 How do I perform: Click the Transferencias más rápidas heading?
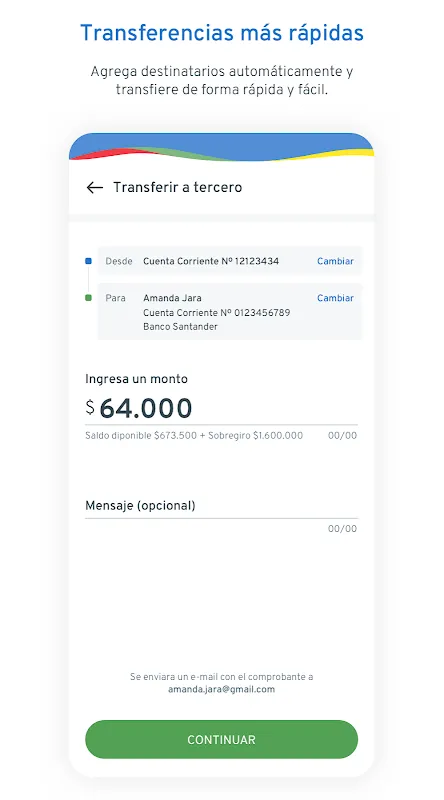[222, 33]
